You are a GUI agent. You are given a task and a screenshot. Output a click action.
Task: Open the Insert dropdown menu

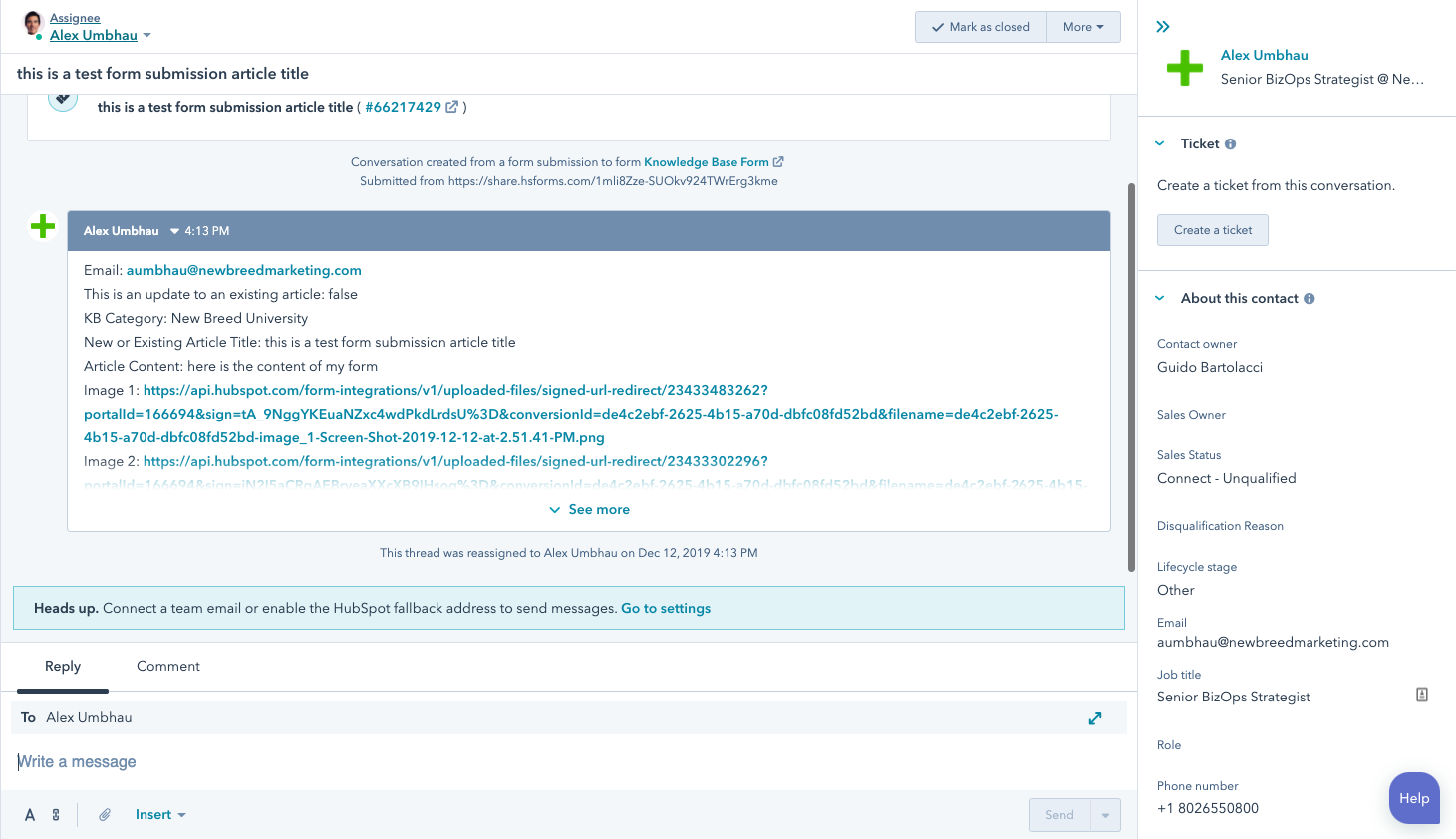coord(160,815)
